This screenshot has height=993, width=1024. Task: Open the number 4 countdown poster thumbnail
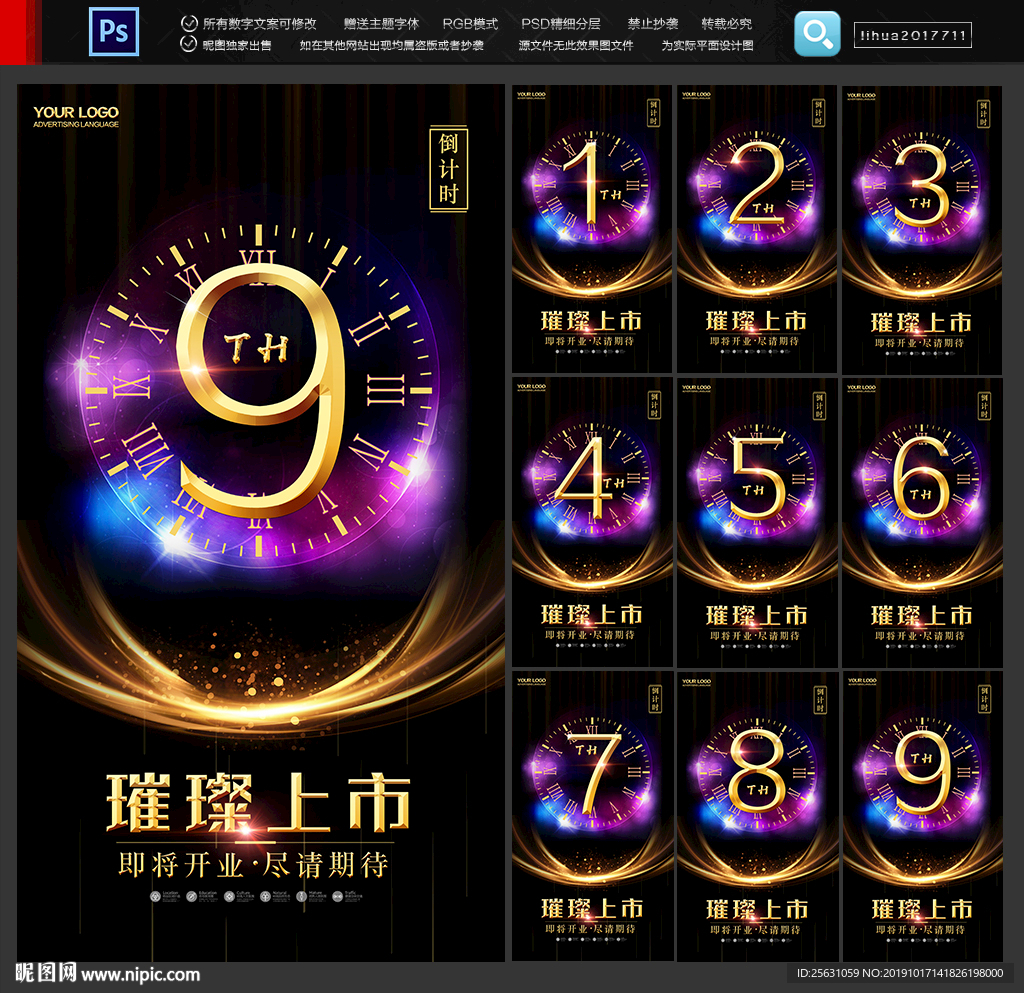tap(592, 522)
